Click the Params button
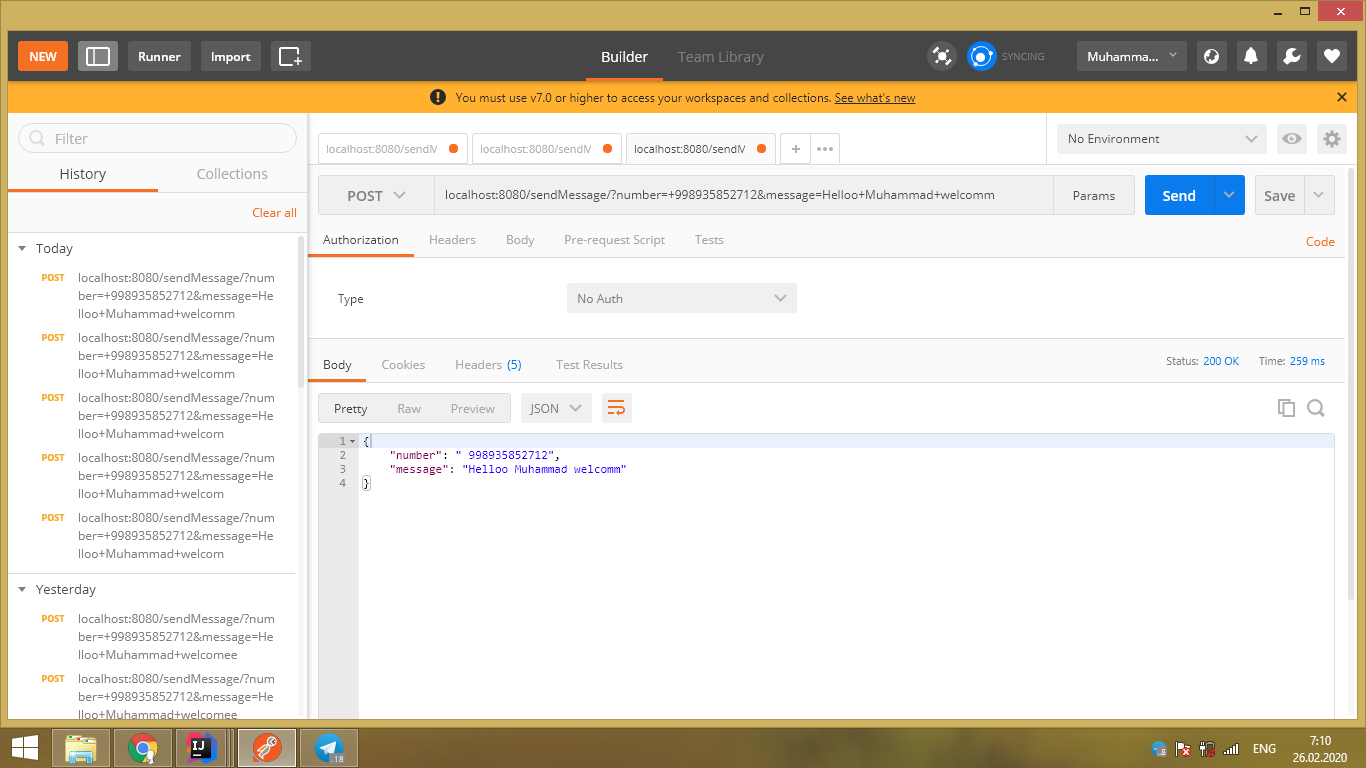1366x768 pixels. pos(1094,196)
